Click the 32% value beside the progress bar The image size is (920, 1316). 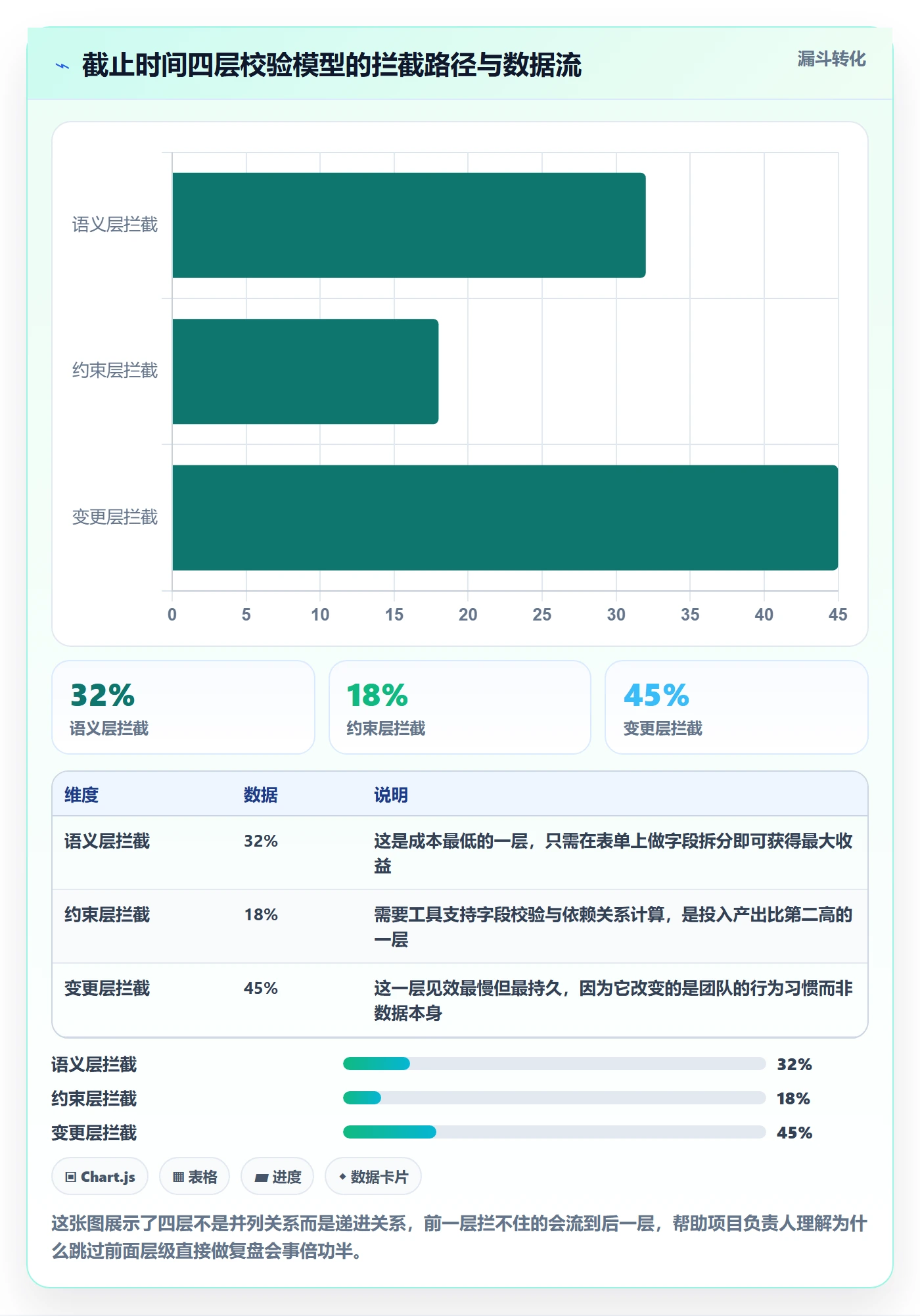coord(794,1064)
